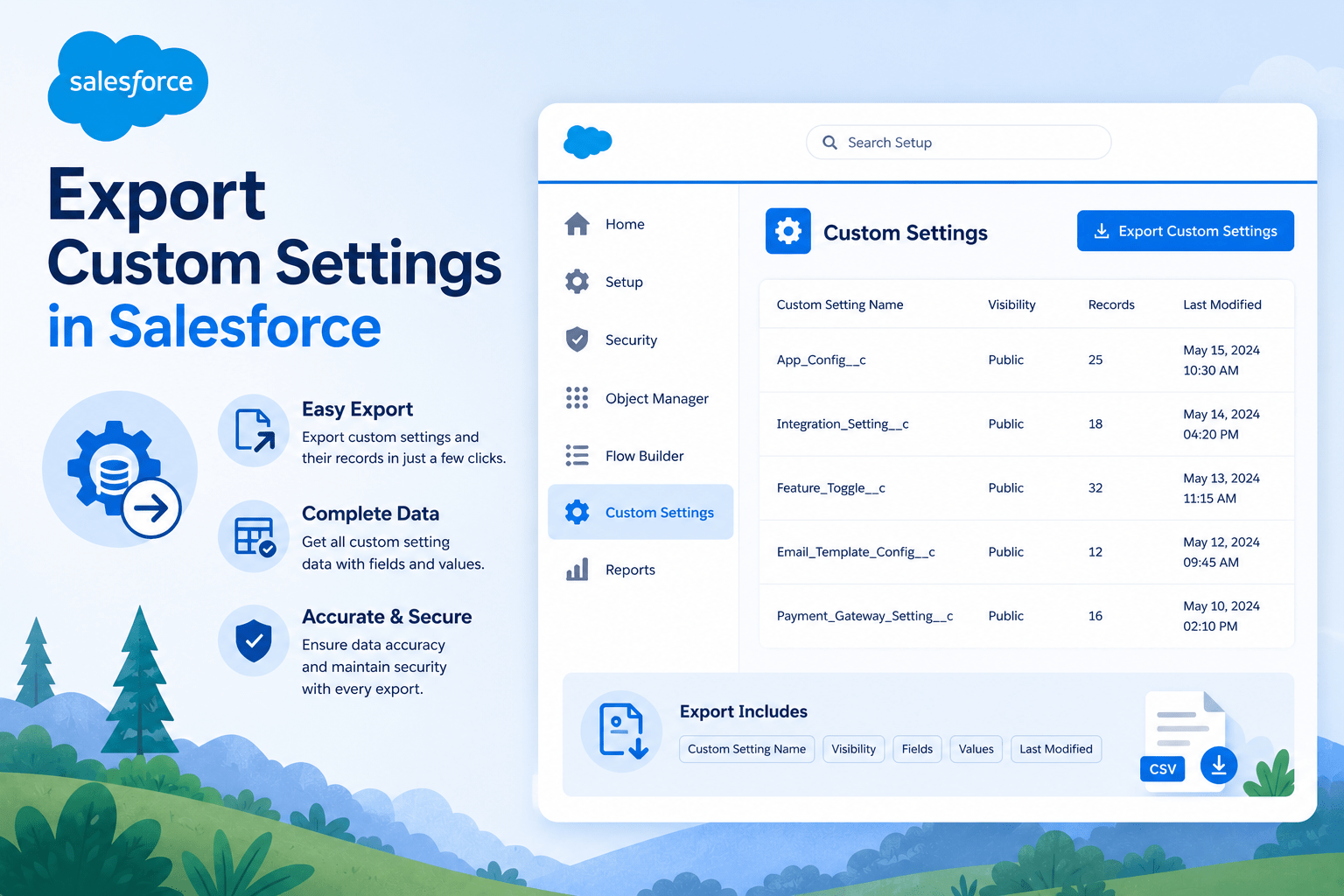This screenshot has height=896, width=1344.
Task: Focus the Search Setup field
Action: click(958, 142)
